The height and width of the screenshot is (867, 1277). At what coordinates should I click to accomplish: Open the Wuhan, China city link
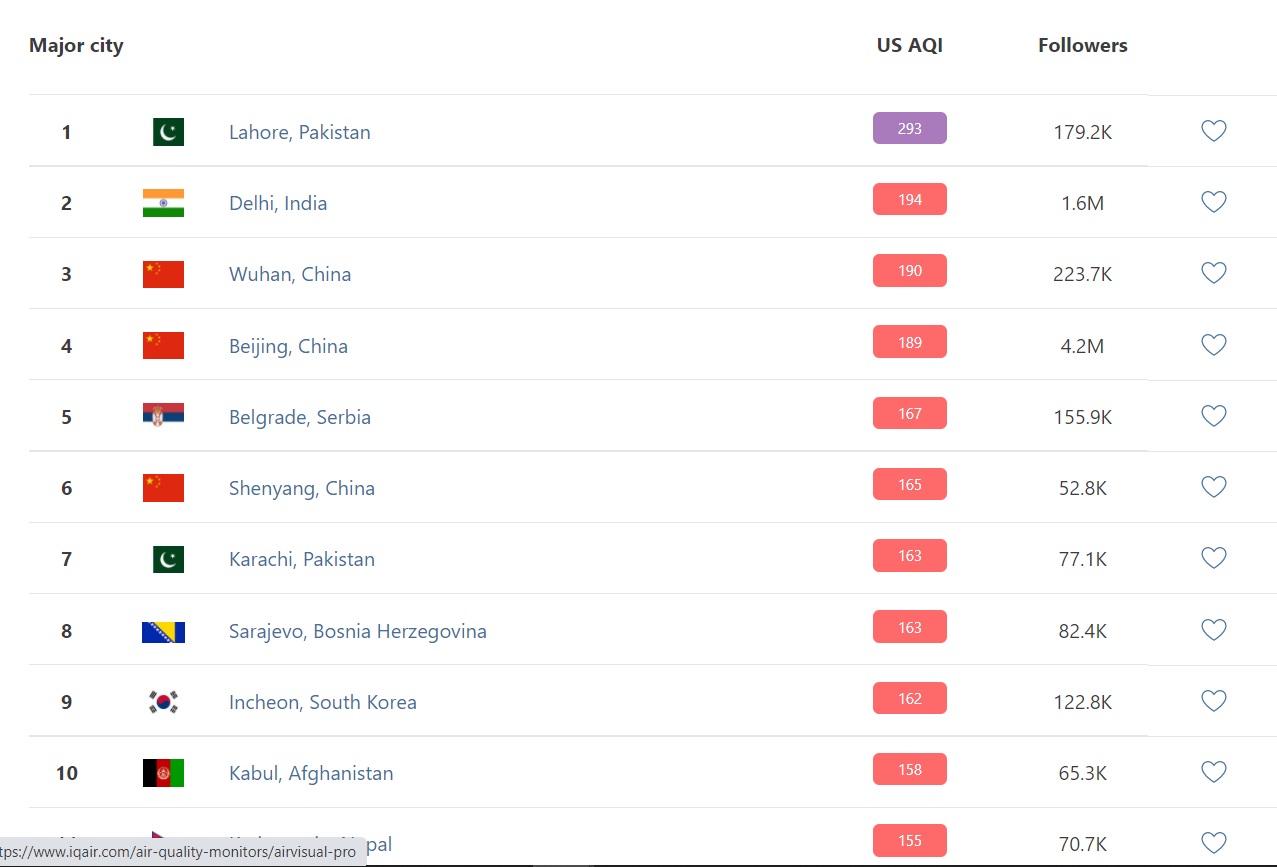pyautogui.click(x=290, y=274)
